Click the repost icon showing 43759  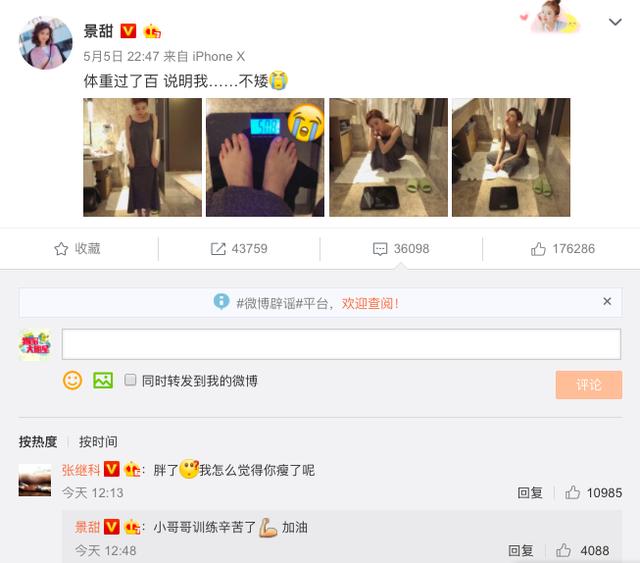pyautogui.click(x=218, y=249)
